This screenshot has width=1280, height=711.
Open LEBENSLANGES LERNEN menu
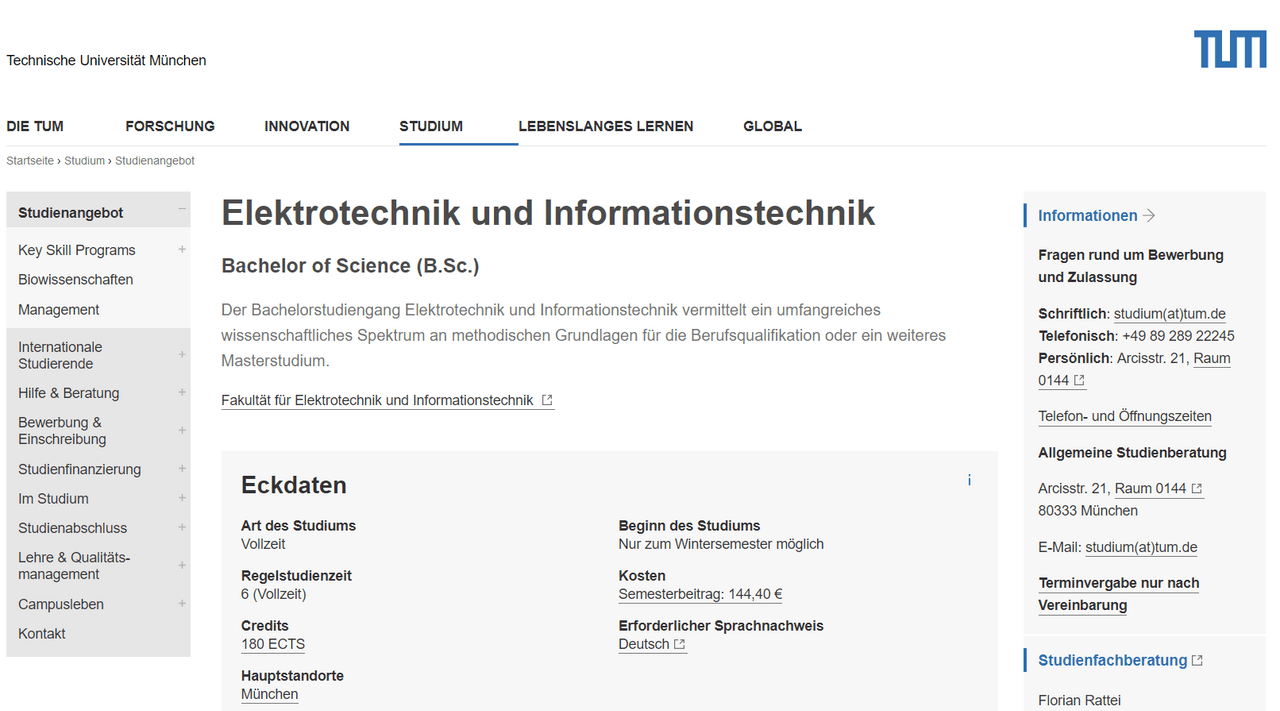606,126
